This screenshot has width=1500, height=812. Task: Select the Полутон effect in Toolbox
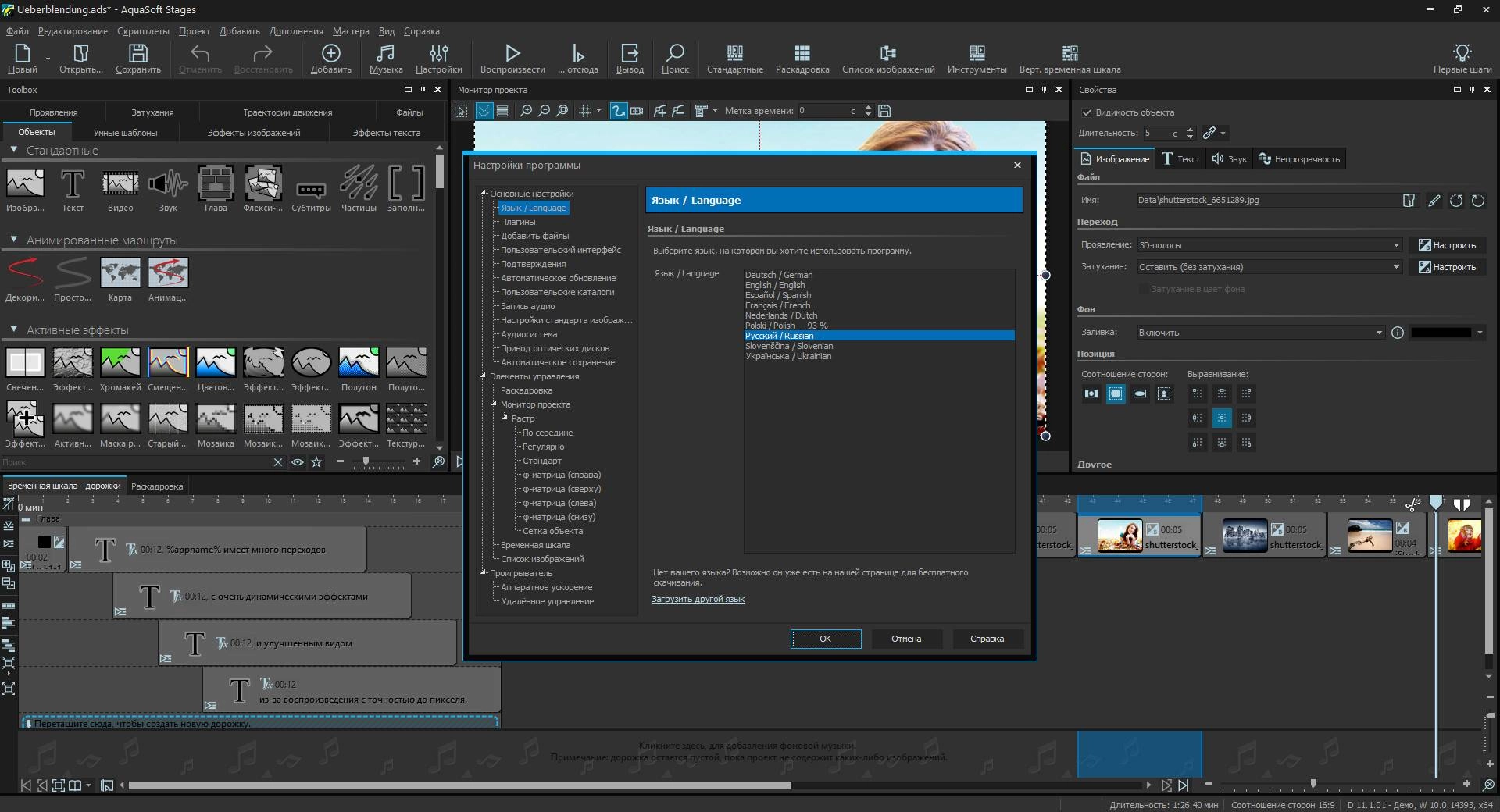[x=359, y=369]
